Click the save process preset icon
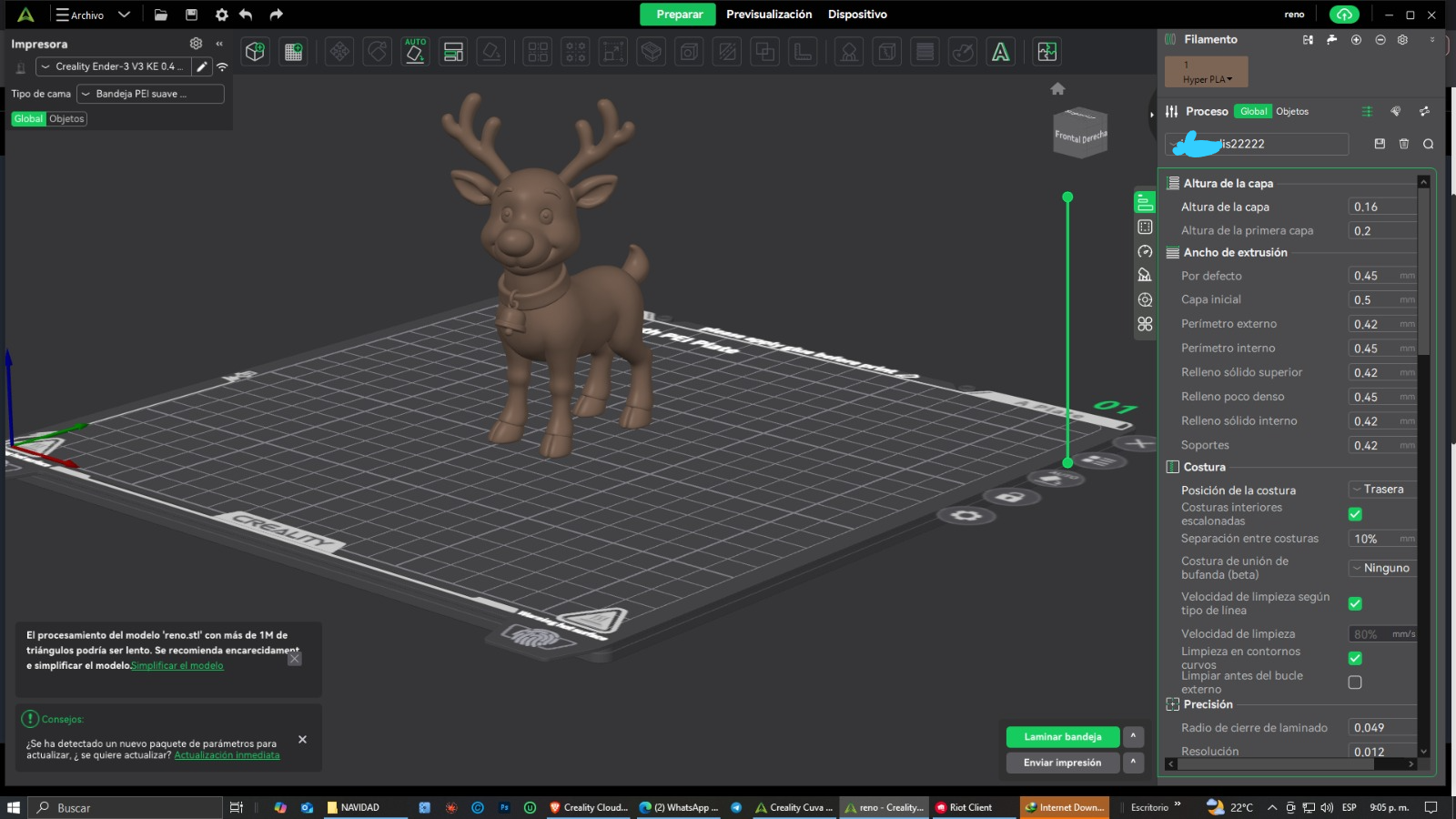This screenshot has width=1456, height=819. click(1380, 144)
